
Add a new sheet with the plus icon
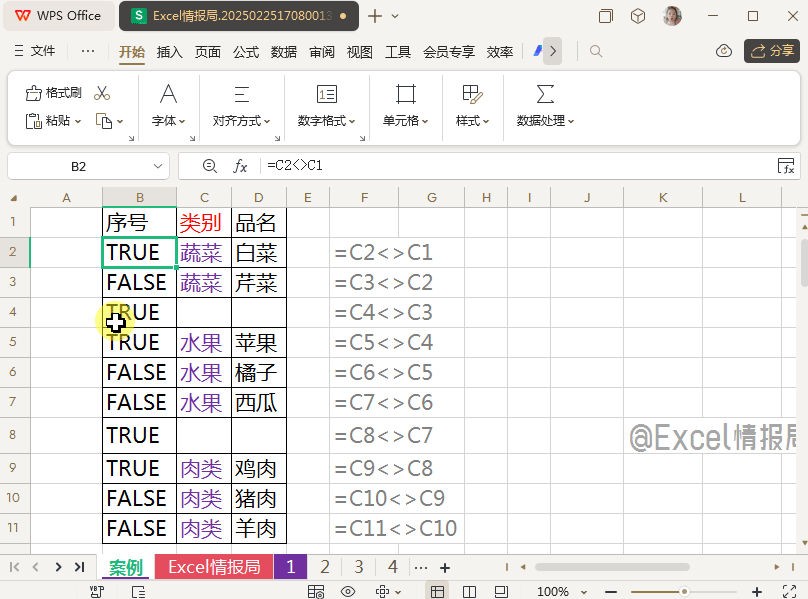(445, 567)
